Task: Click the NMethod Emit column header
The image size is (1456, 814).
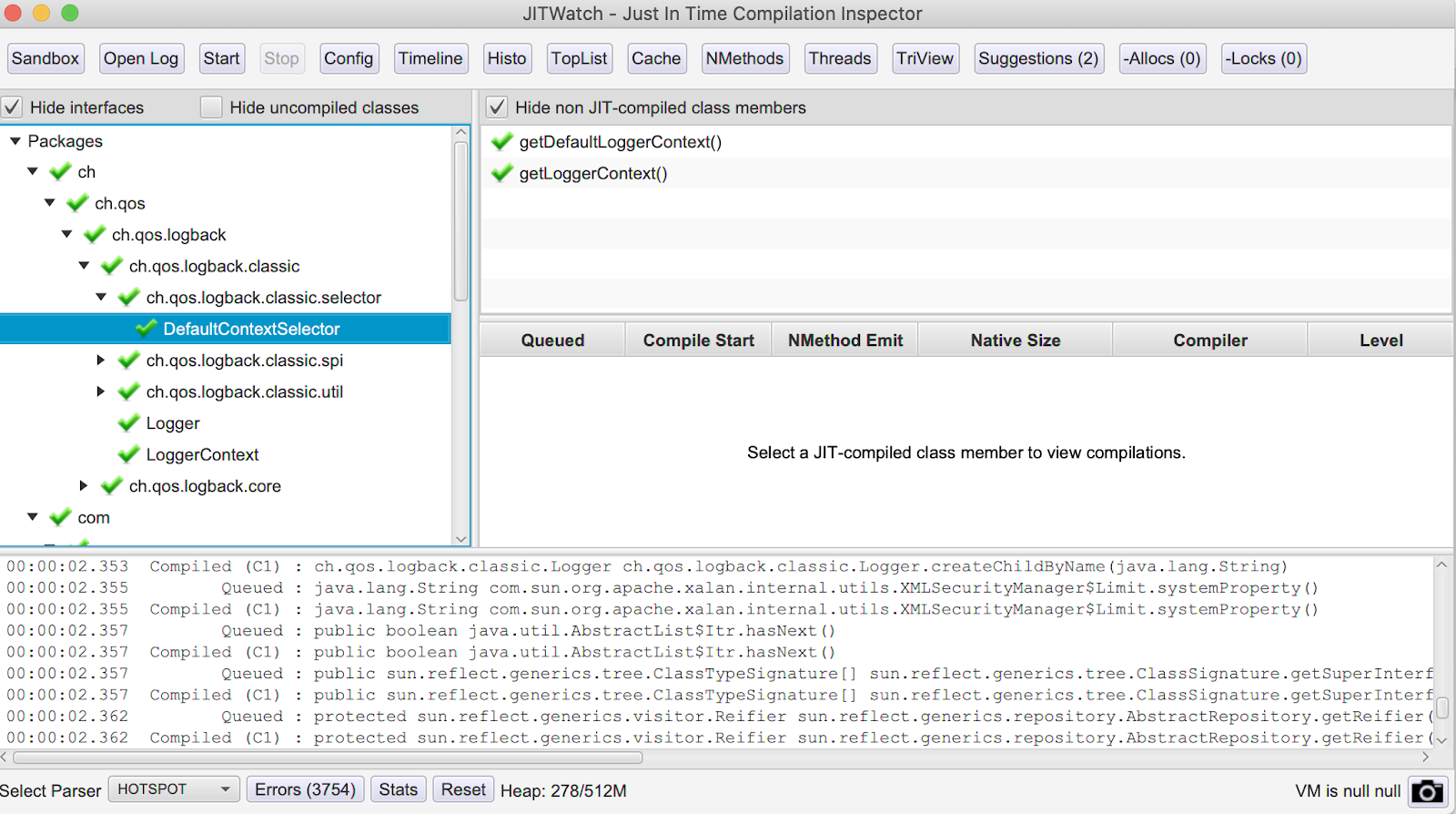Action: click(x=845, y=341)
